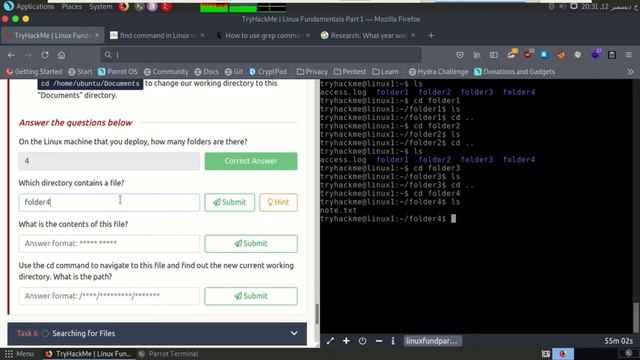The image size is (640, 360).
Task: Open the Hydra Challenge bookmark
Action: (x=439, y=72)
